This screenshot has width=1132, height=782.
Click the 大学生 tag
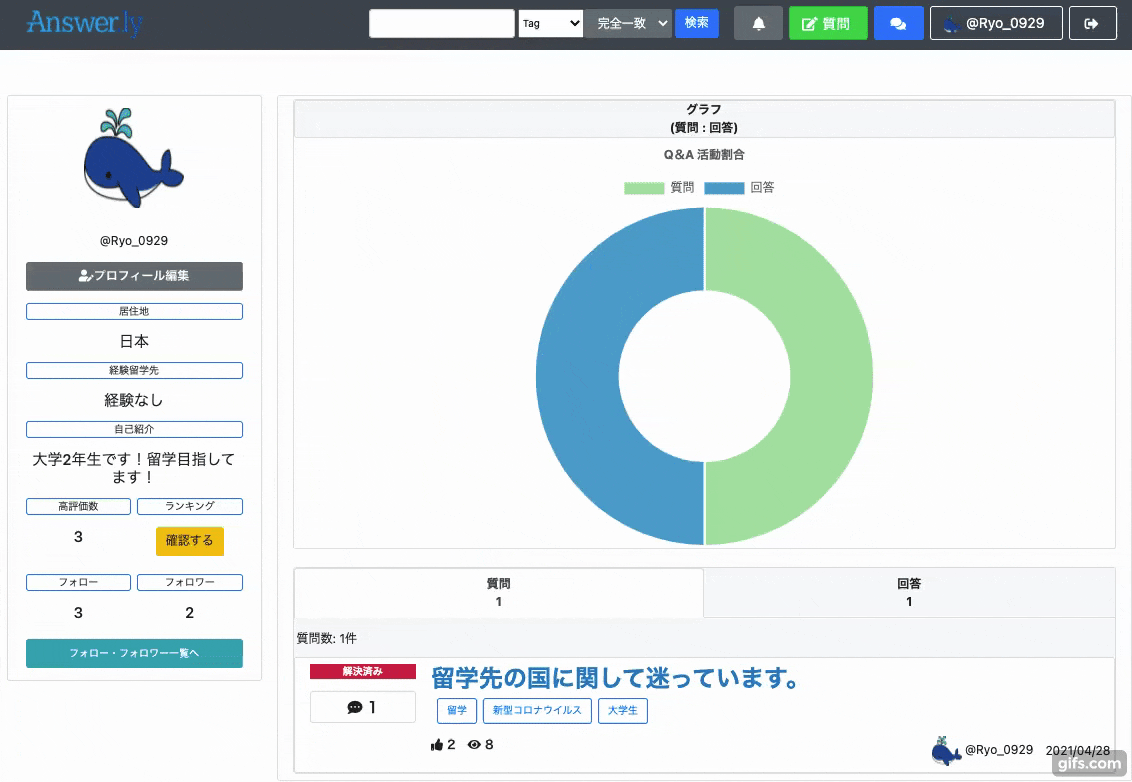click(x=623, y=711)
